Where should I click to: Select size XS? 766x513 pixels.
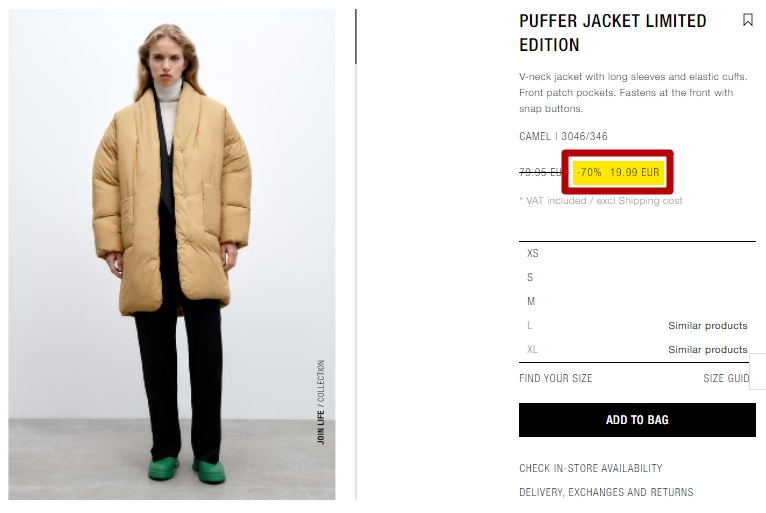[x=637, y=253]
